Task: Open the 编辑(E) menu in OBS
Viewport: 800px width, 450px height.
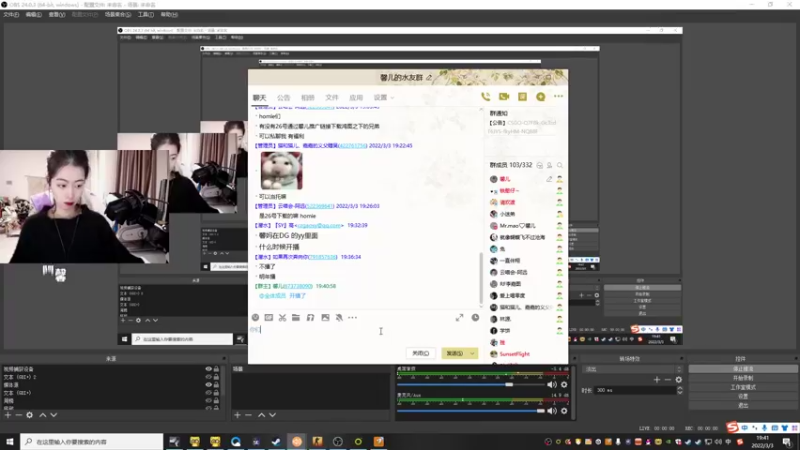Action: coord(34,15)
